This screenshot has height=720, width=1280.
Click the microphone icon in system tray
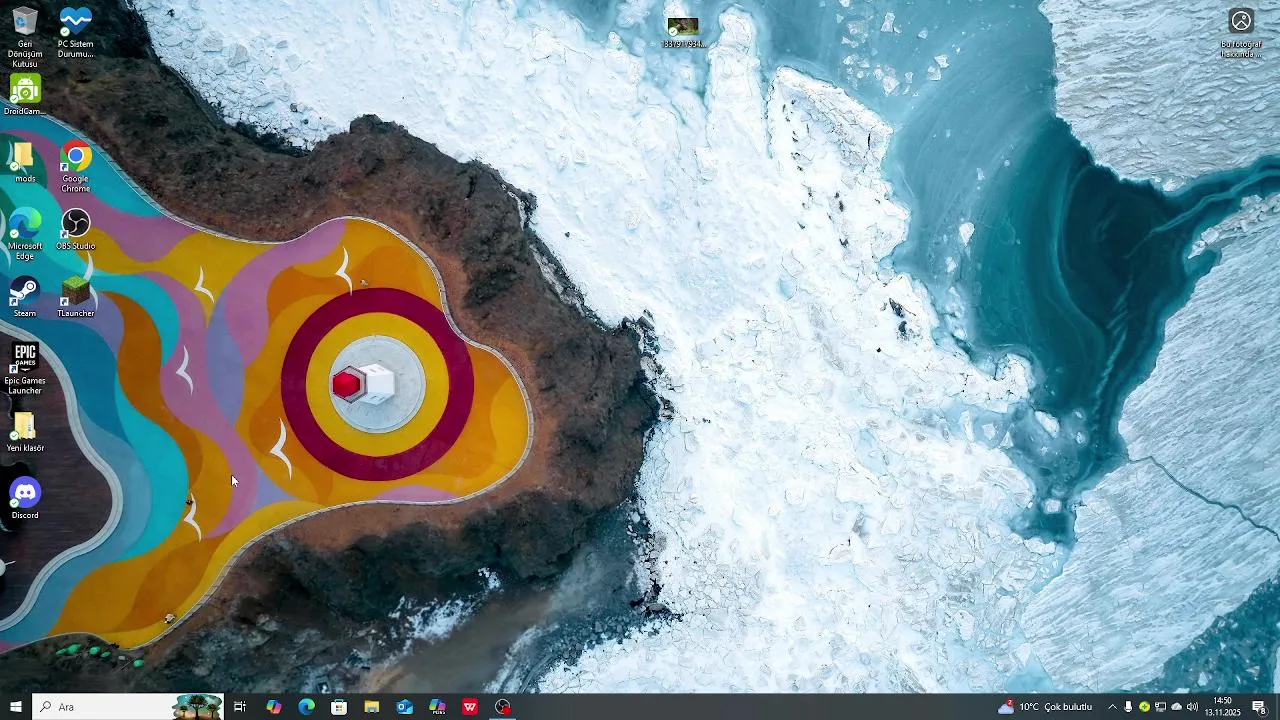coord(1128,707)
